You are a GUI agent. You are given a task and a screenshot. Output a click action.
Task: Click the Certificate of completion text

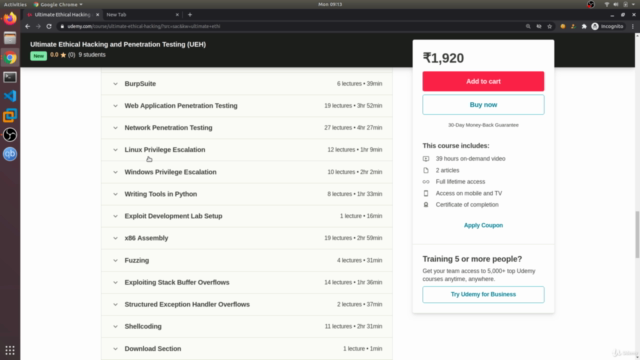(467, 205)
